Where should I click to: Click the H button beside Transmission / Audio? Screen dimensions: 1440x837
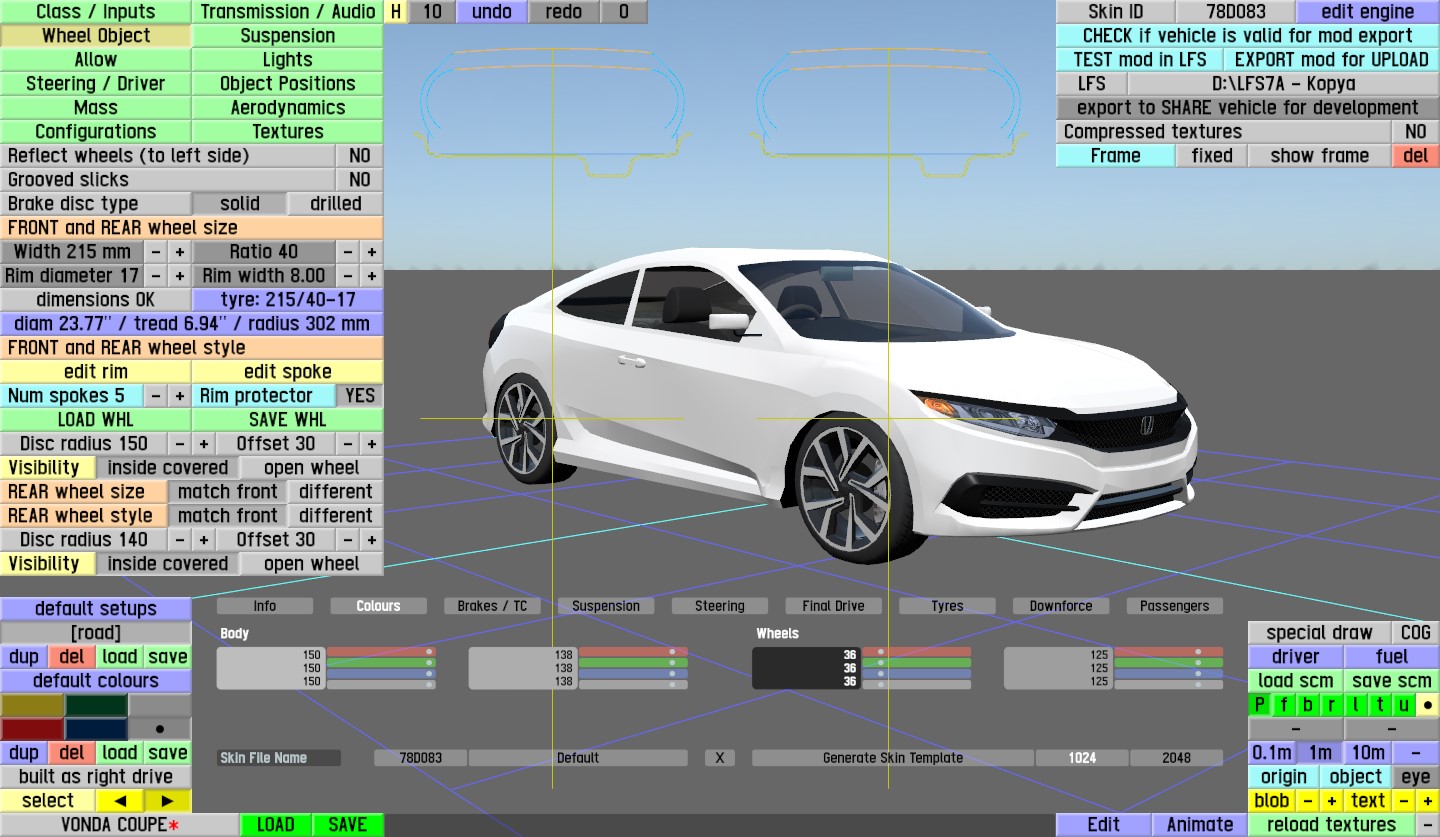pos(396,12)
